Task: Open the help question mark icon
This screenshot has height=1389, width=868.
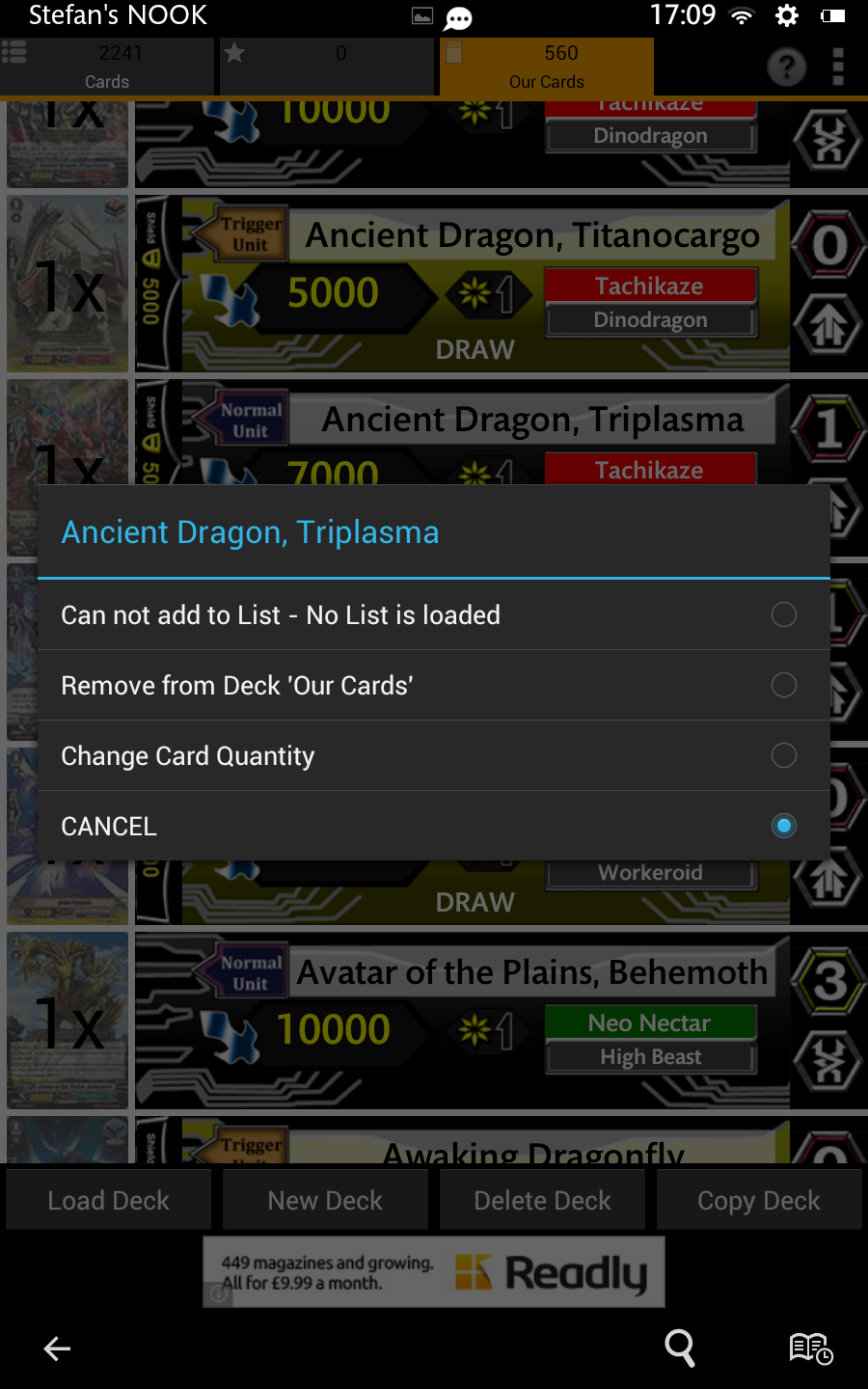Action: coord(787,67)
